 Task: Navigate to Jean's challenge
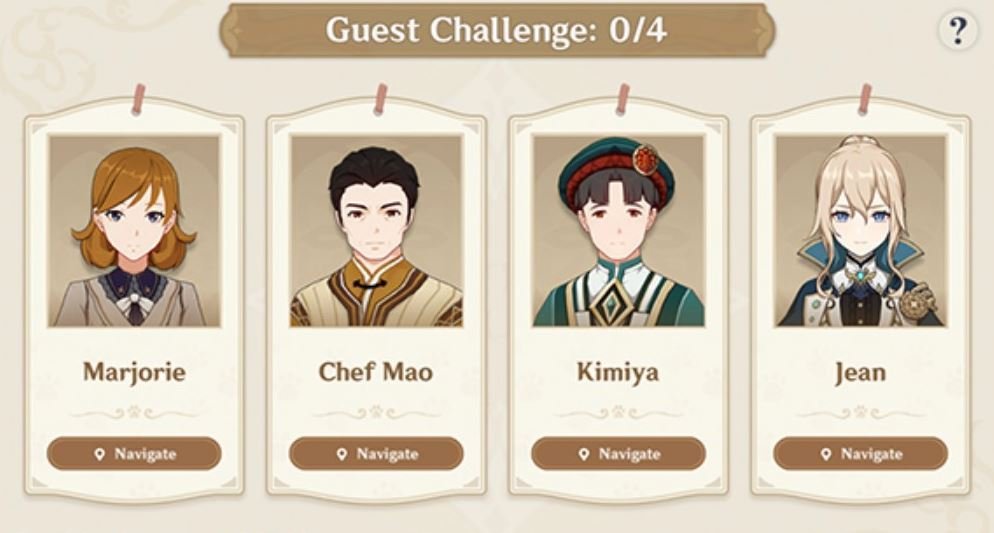coord(860,454)
